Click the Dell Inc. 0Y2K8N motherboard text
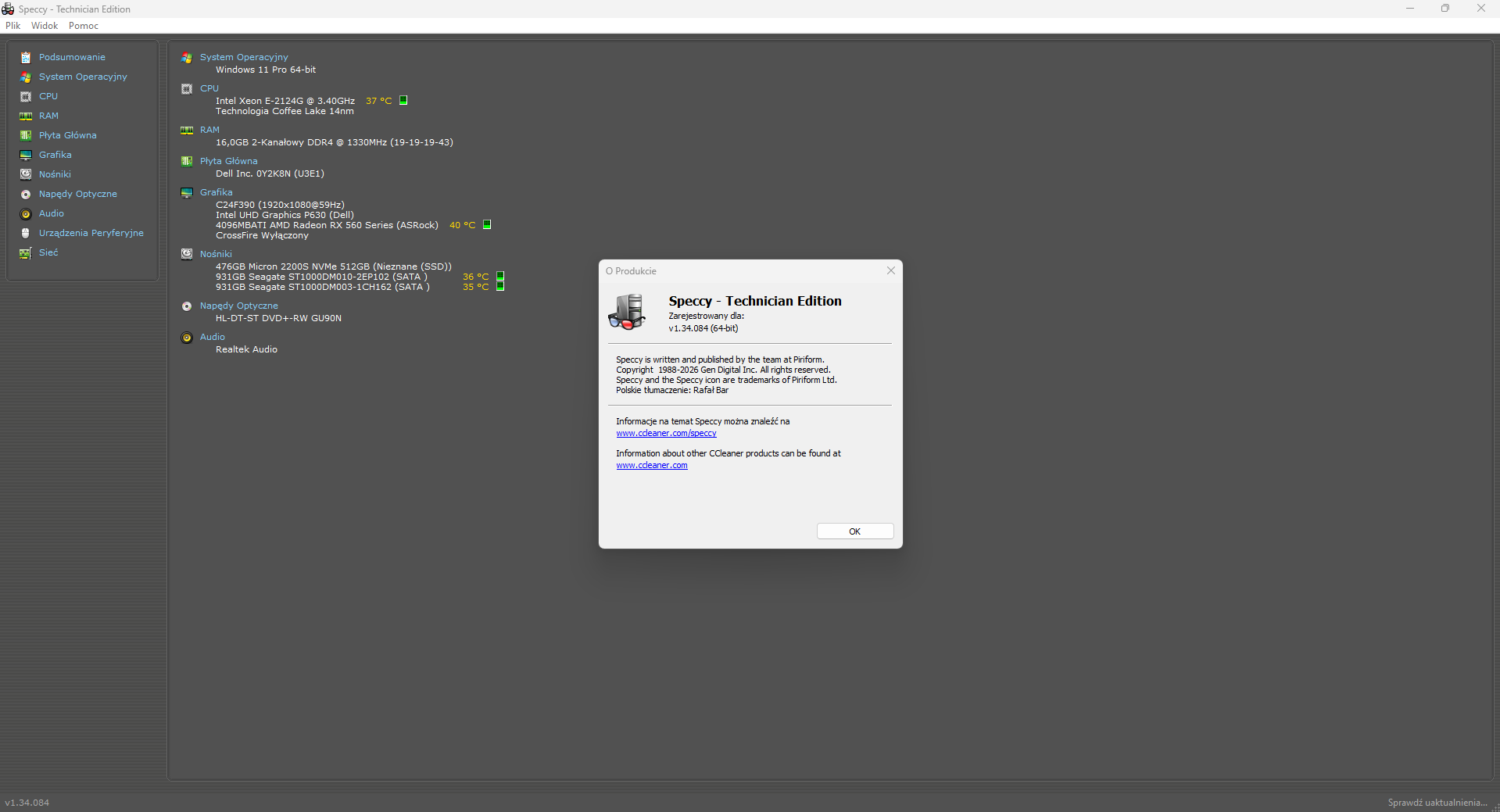This screenshot has width=1500, height=812. point(270,173)
